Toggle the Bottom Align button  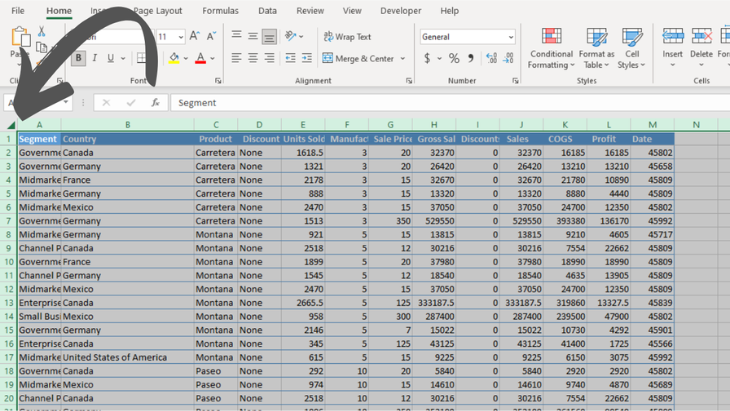pyautogui.click(x=269, y=36)
